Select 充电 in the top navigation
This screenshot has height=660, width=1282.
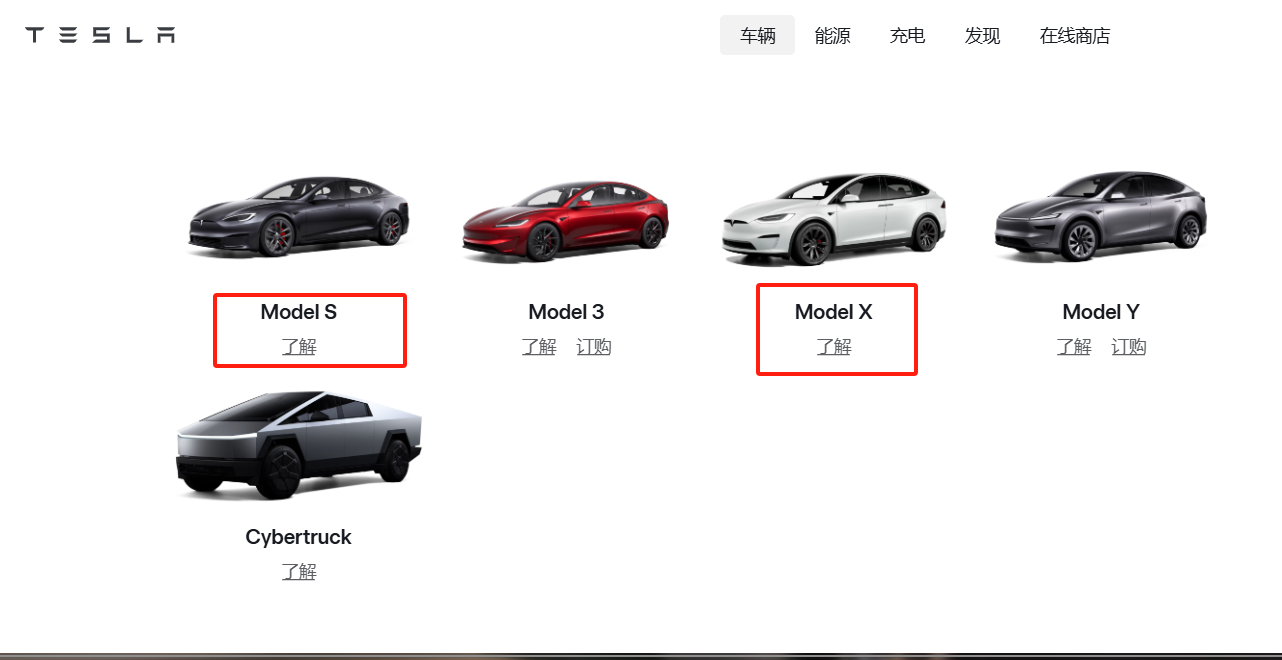(907, 36)
